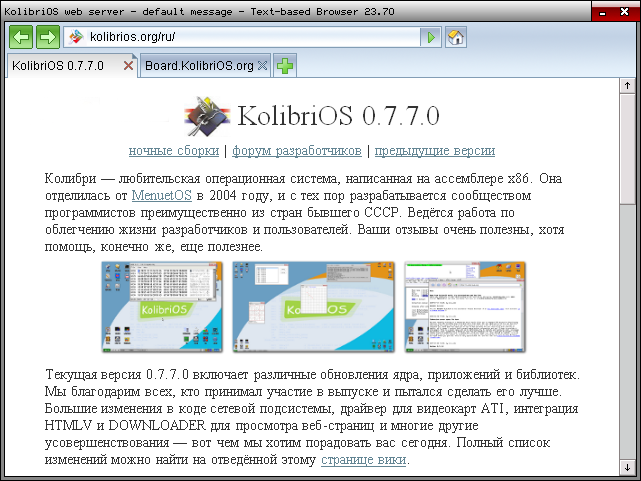Click the KolibriOS 0.7.7.0 page heading
The image size is (641, 481).
pyautogui.click(x=338, y=116)
